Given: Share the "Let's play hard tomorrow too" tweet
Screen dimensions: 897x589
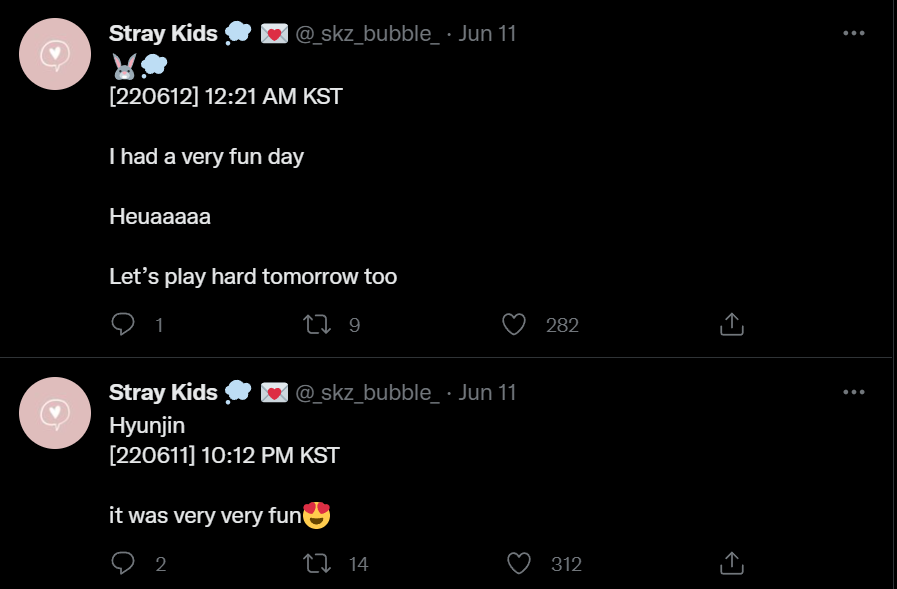Looking at the screenshot, I should tap(732, 324).
